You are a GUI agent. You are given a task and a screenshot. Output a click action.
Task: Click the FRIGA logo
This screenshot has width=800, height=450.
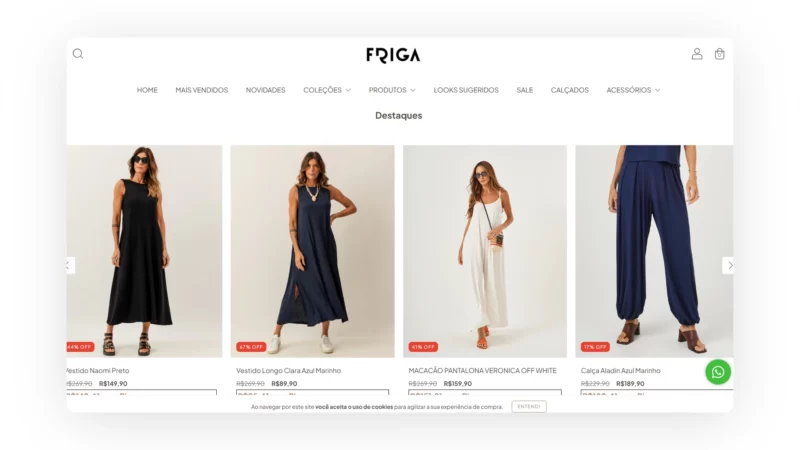coord(393,55)
